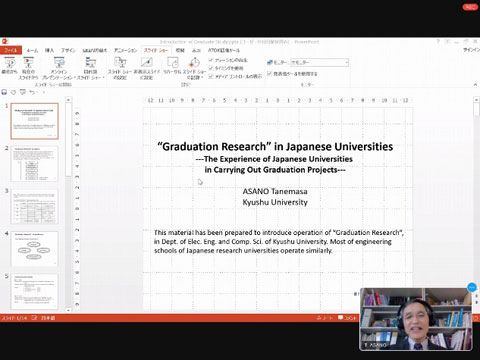Open Set Up Slide Show dialog
Screen dimensions: 480x360
120,68
